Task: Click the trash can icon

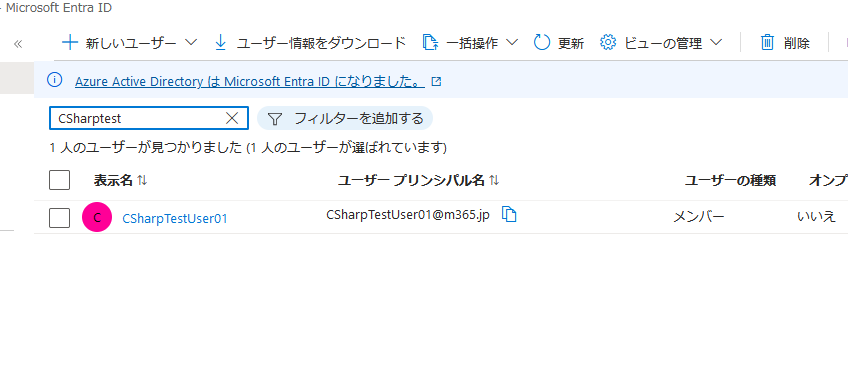Action: click(x=767, y=43)
